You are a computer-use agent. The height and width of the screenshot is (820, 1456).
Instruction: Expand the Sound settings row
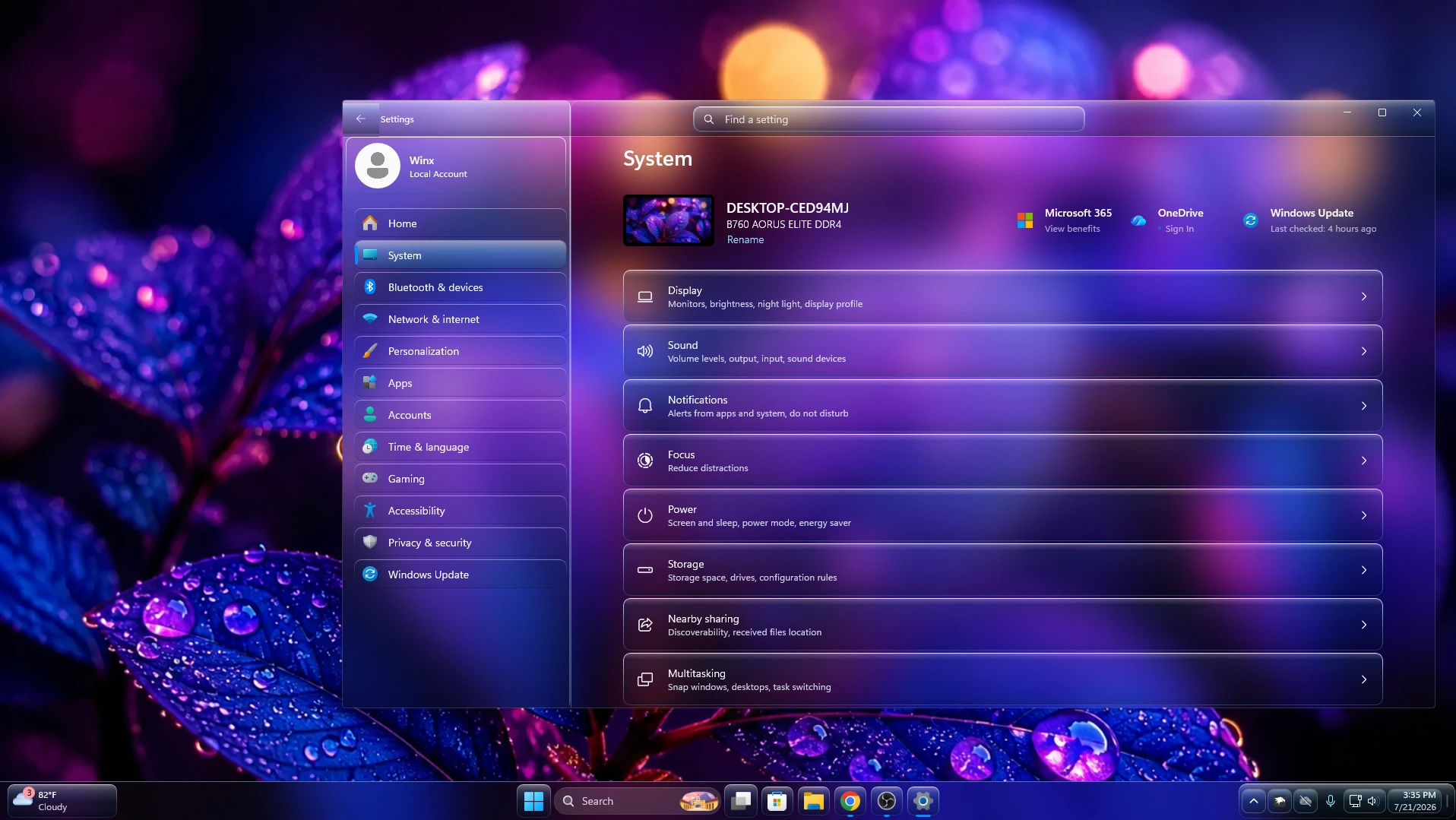(1002, 351)
